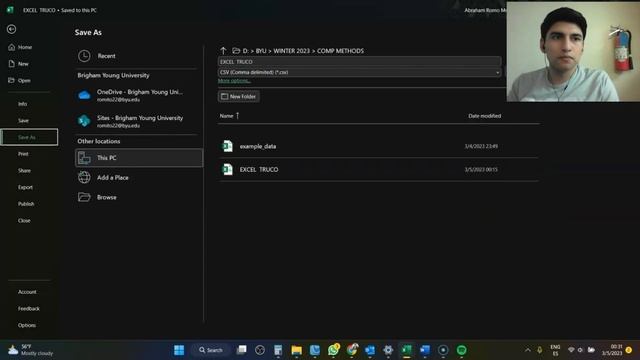Click folder icon beside the path

(236, 51)
